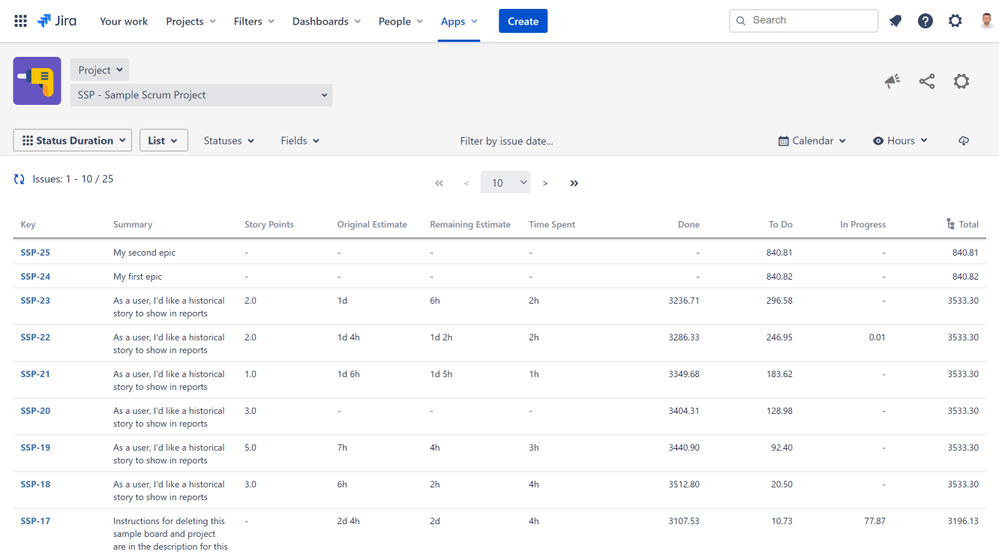Viewport: 999px width, 554px height.
Task: Click the Filter by issue date field
Action: click(x=507, y=141)
